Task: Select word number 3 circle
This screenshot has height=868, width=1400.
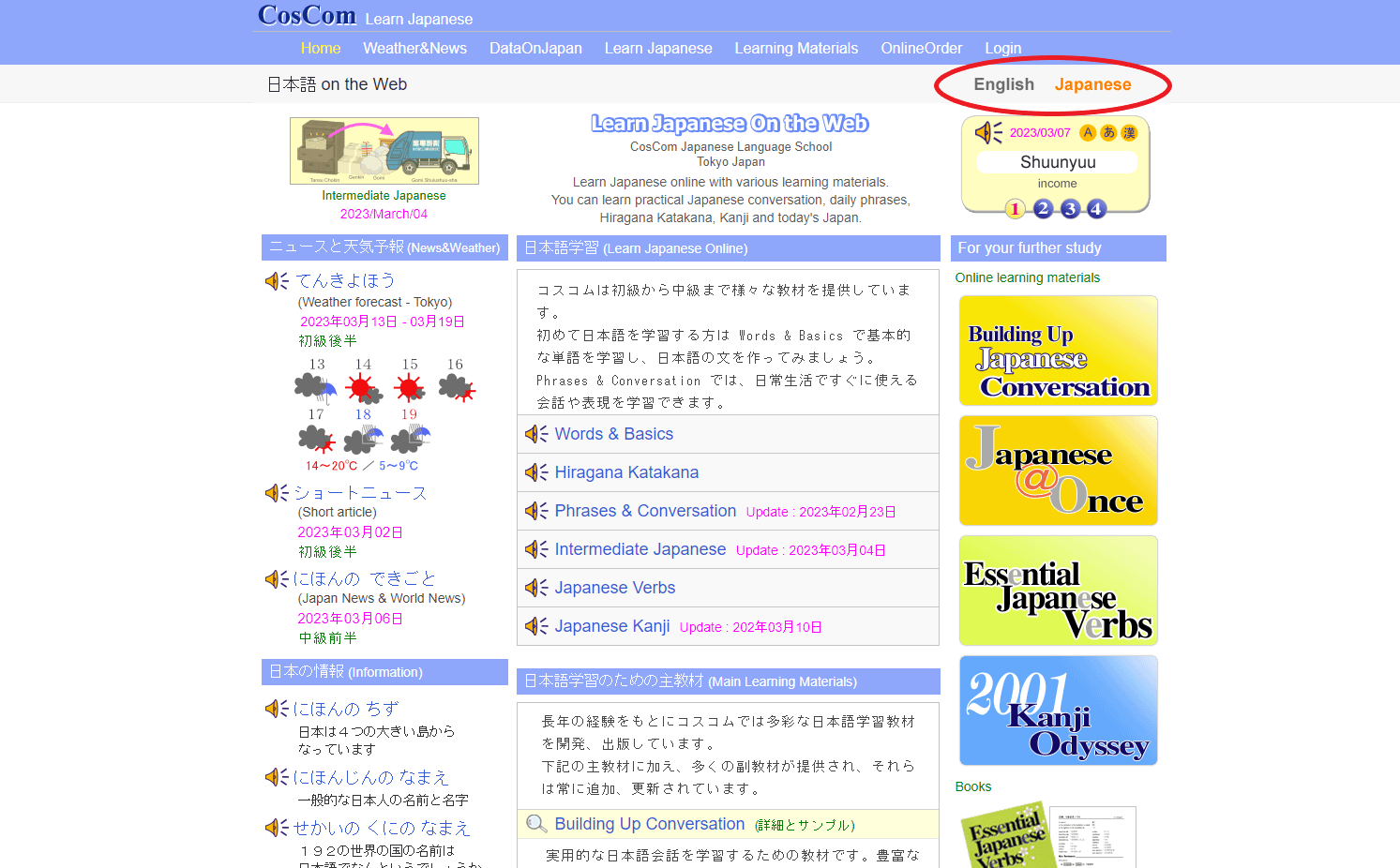Action: 1070,209
